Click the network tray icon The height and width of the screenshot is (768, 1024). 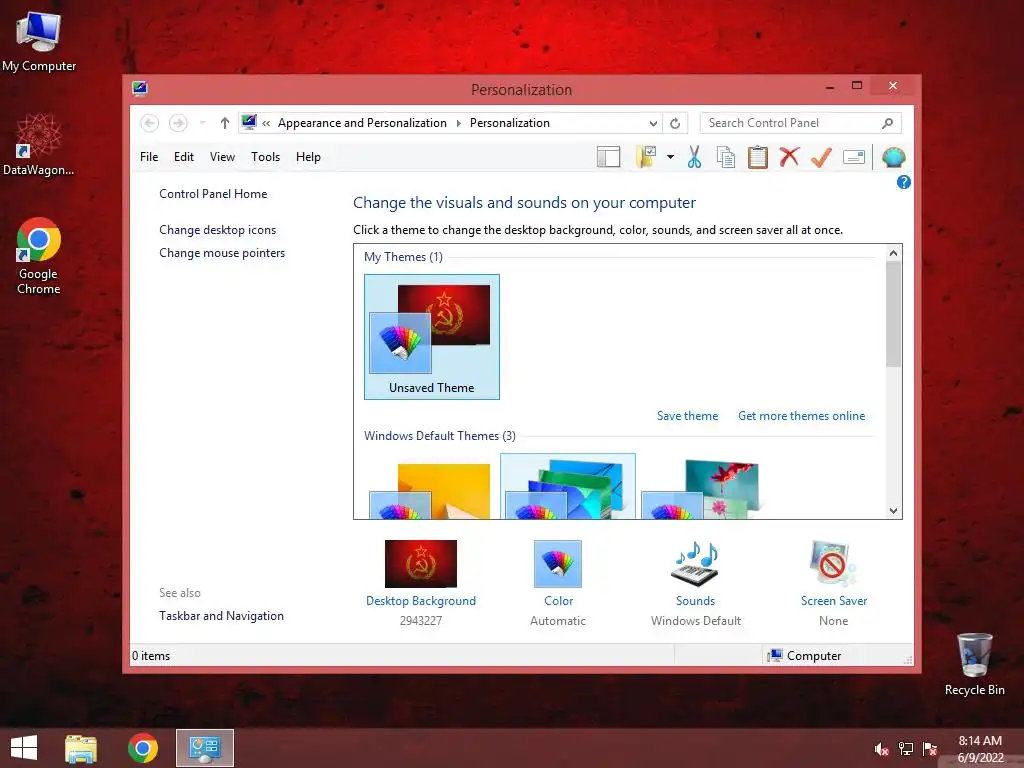pos(906,749)
